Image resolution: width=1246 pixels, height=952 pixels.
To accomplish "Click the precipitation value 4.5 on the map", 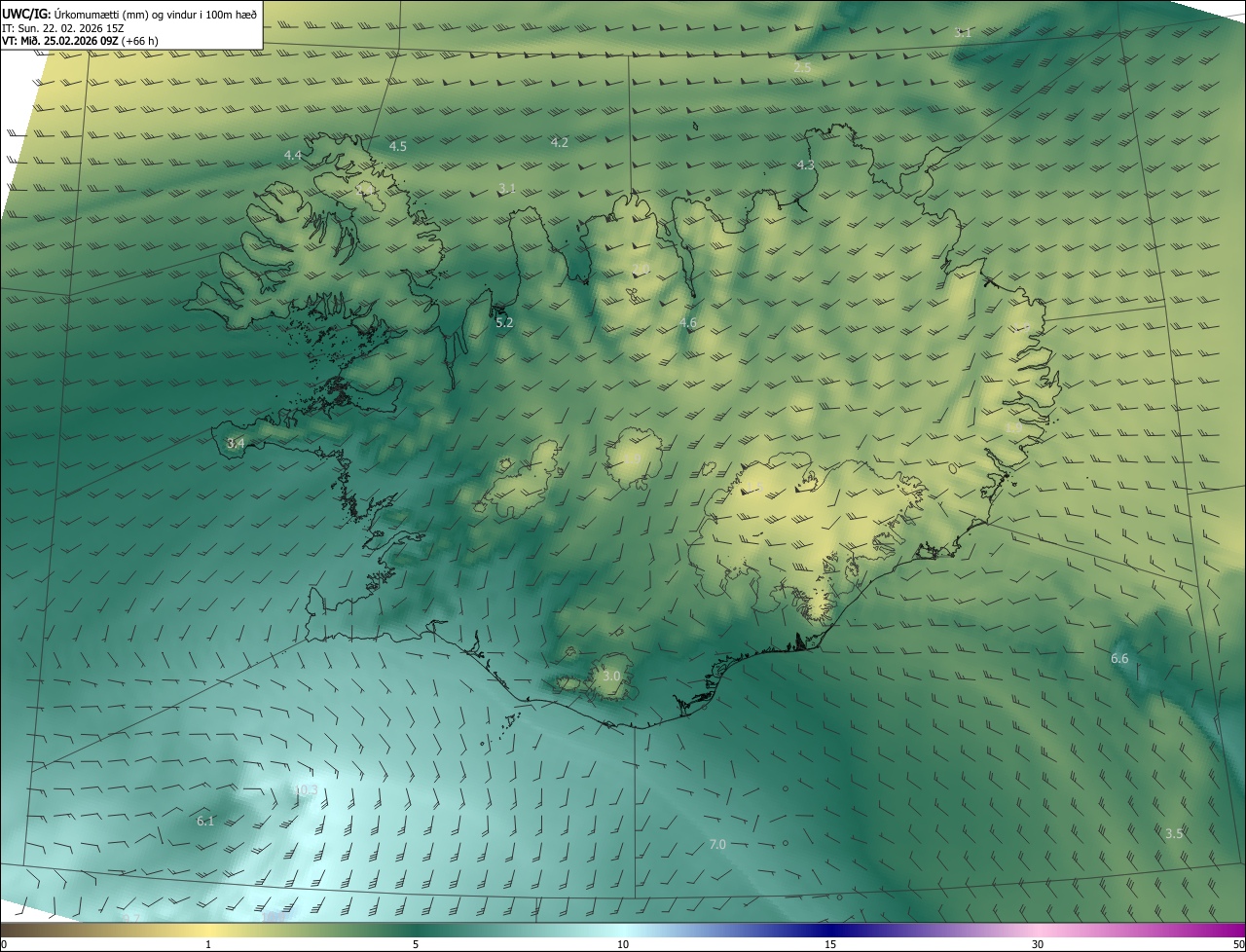I will 397,146.
